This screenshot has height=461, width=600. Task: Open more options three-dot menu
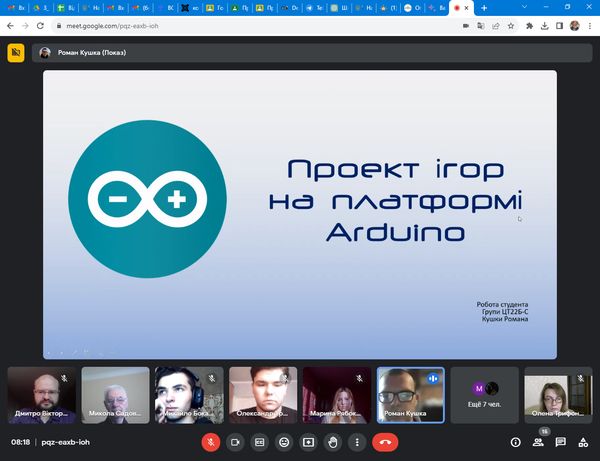point(357,441)
